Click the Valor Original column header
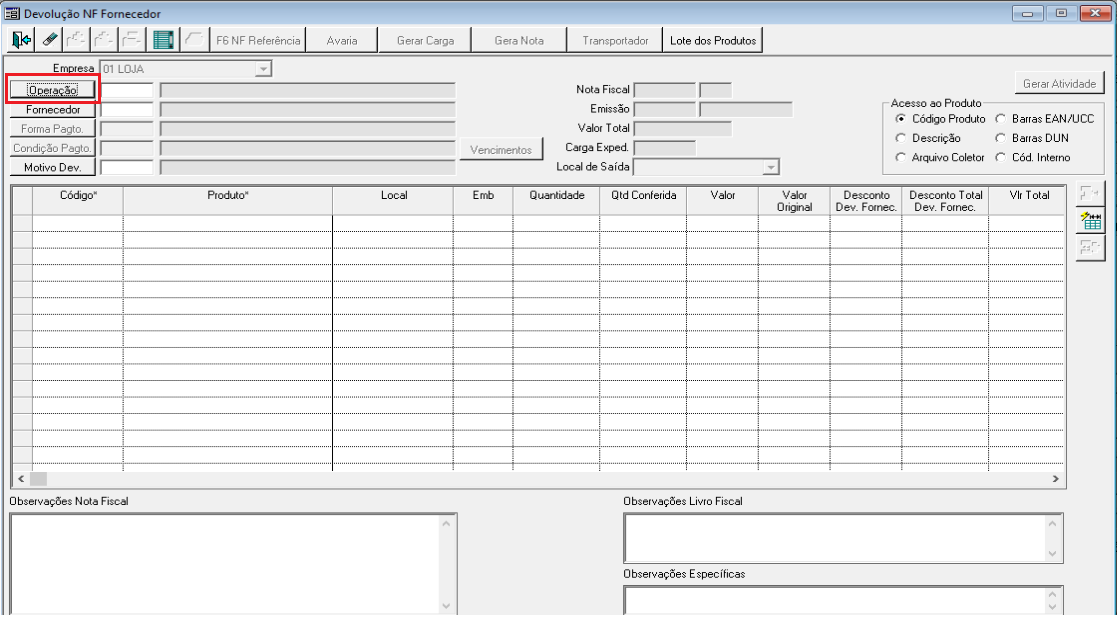 (x=794, y=201)
